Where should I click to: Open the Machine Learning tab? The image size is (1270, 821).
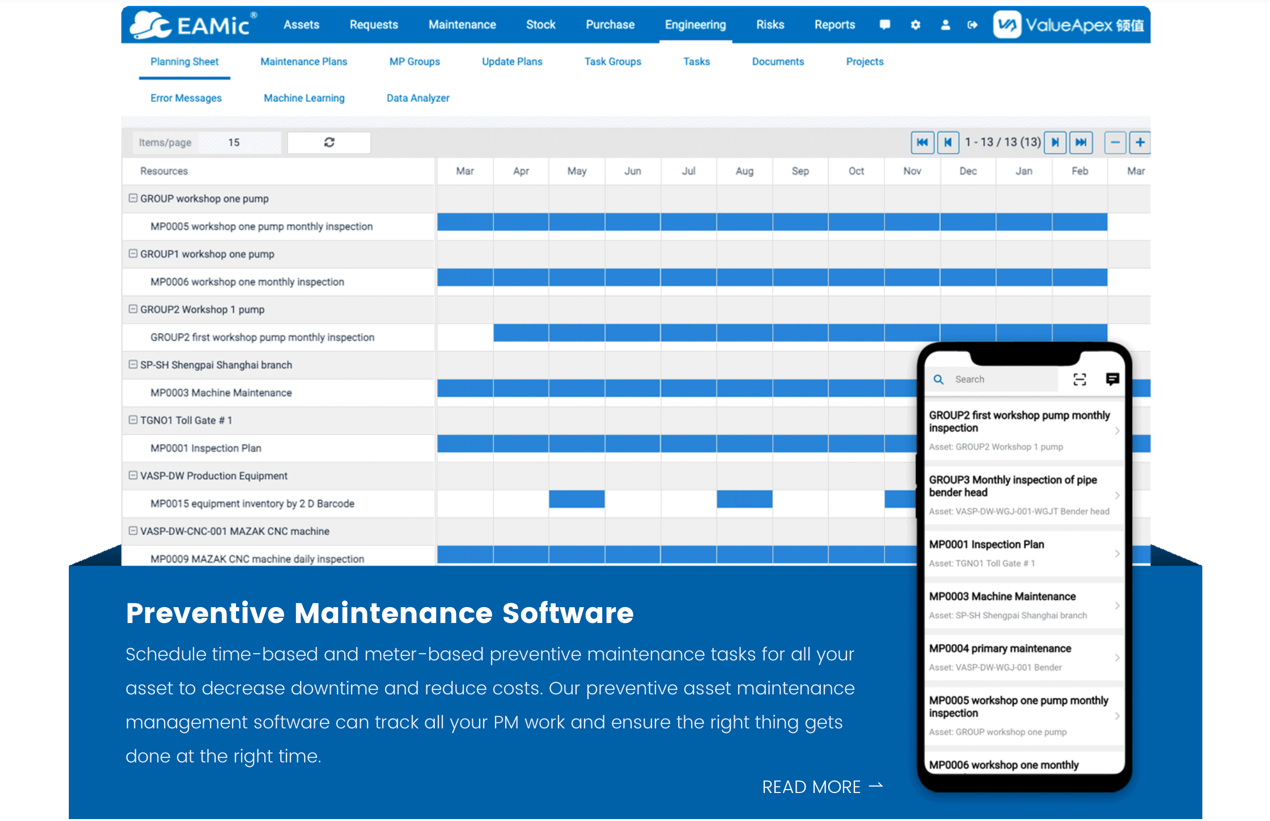304,98
